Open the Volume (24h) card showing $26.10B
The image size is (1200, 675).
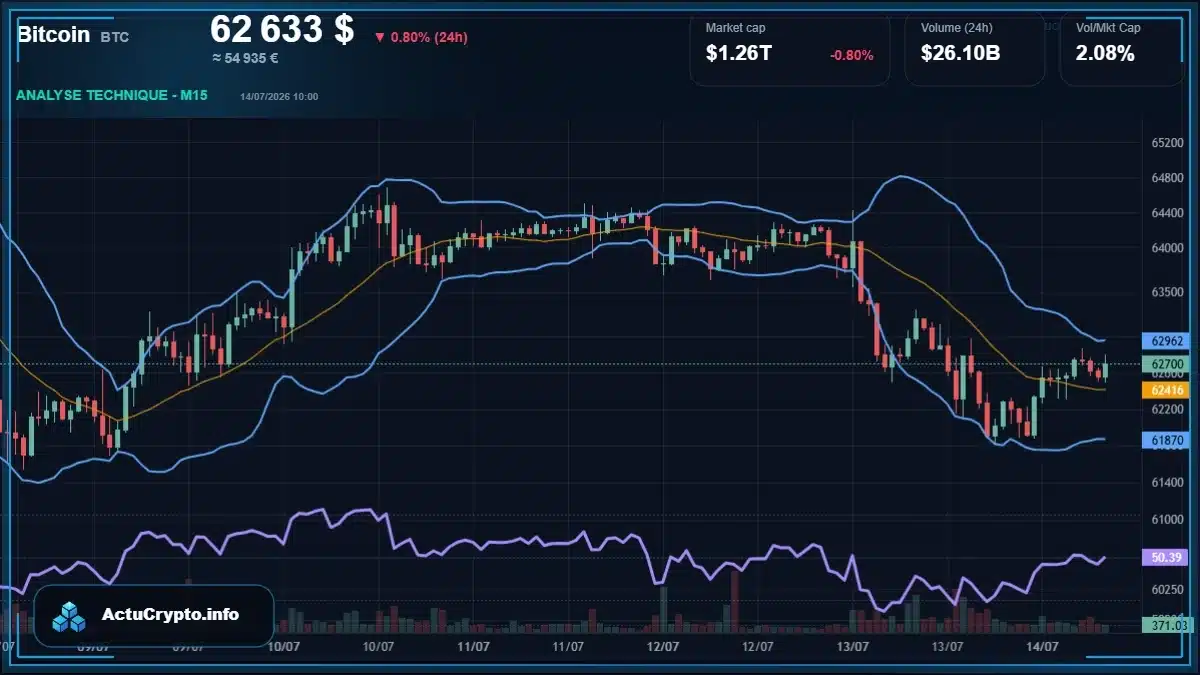point(975,48)
